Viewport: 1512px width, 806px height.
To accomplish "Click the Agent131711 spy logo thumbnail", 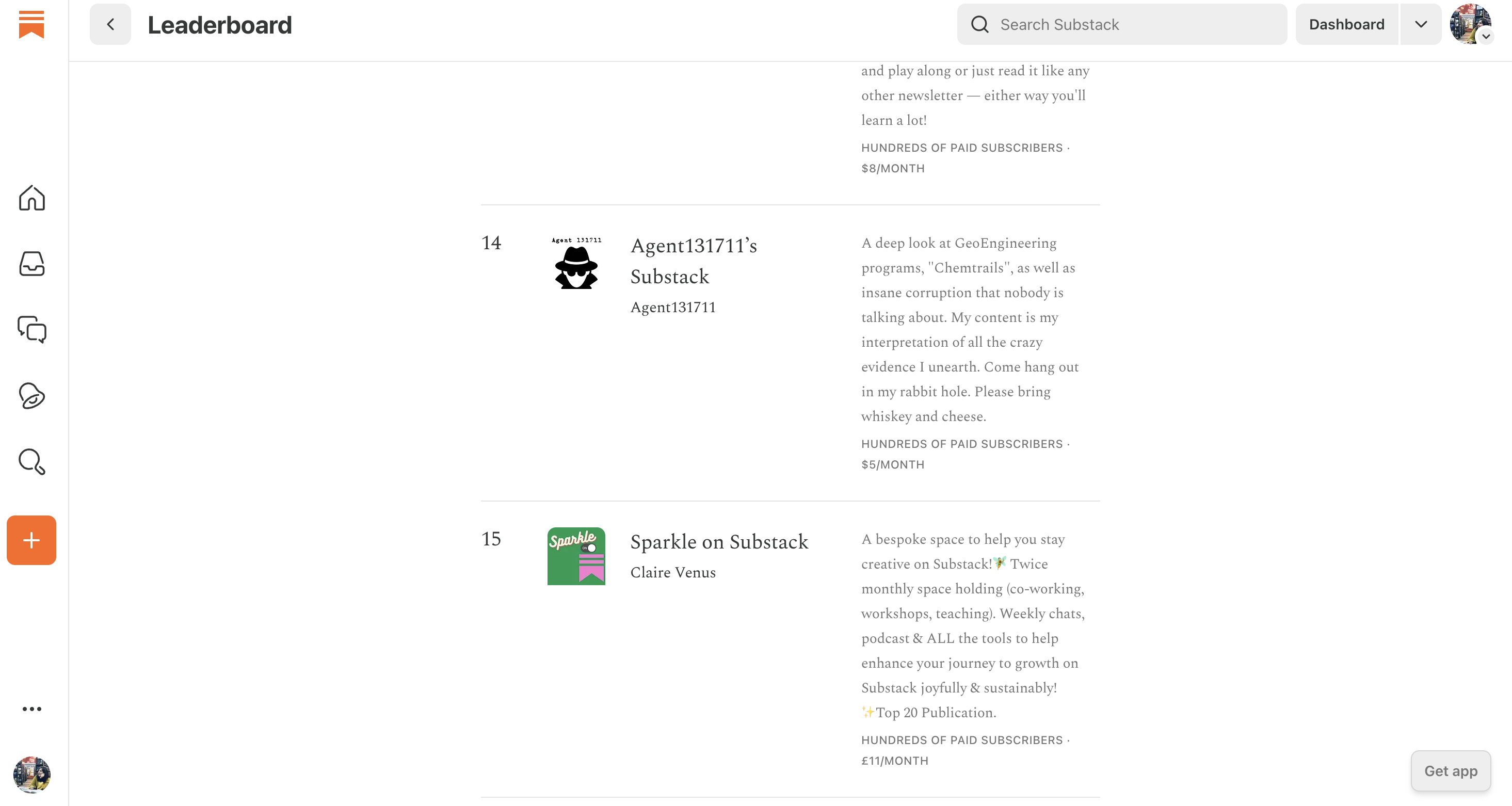I will point(576,264).
